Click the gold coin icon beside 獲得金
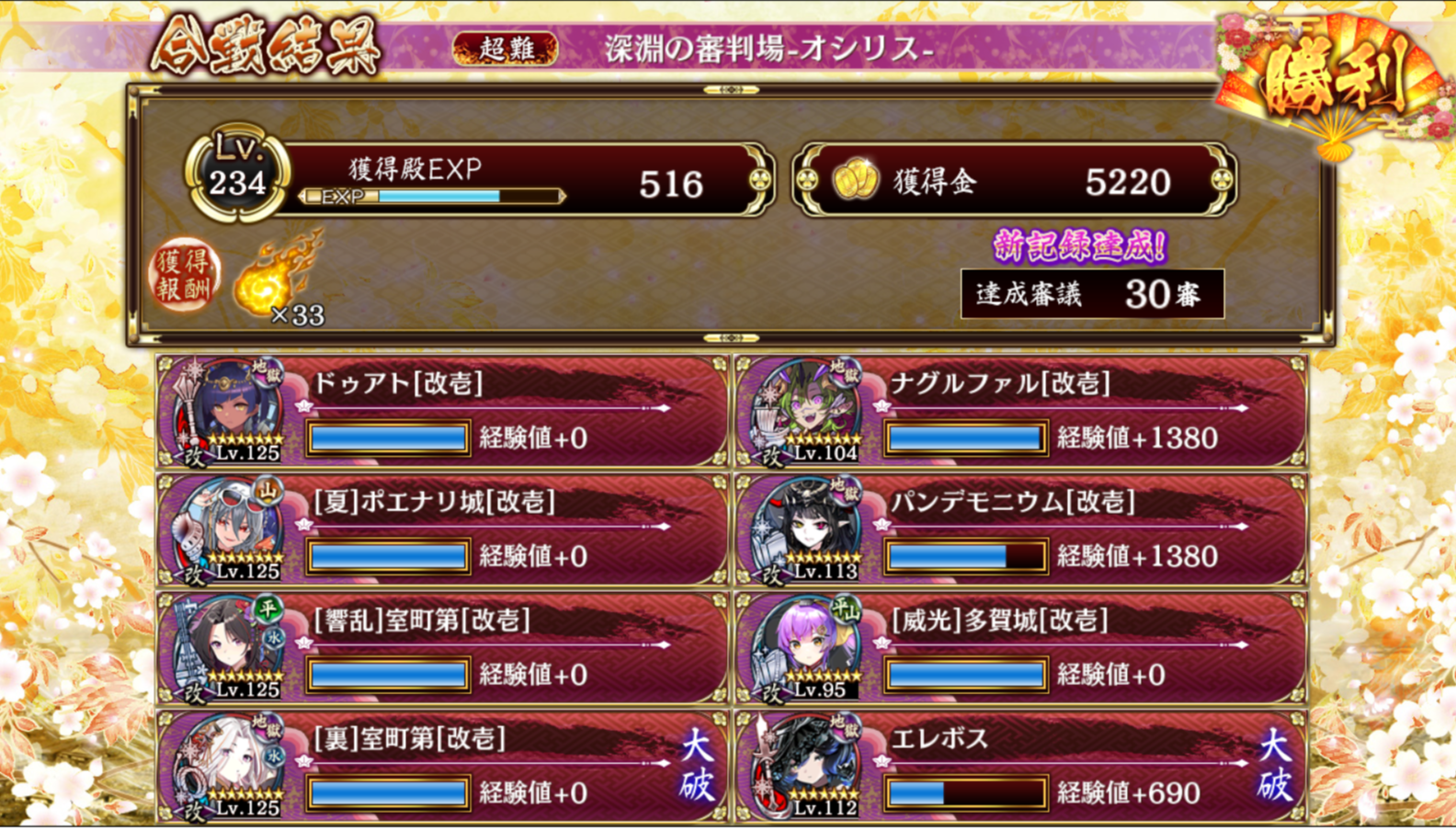Screen dimensions: 1456x832 [x=856, y=181]
